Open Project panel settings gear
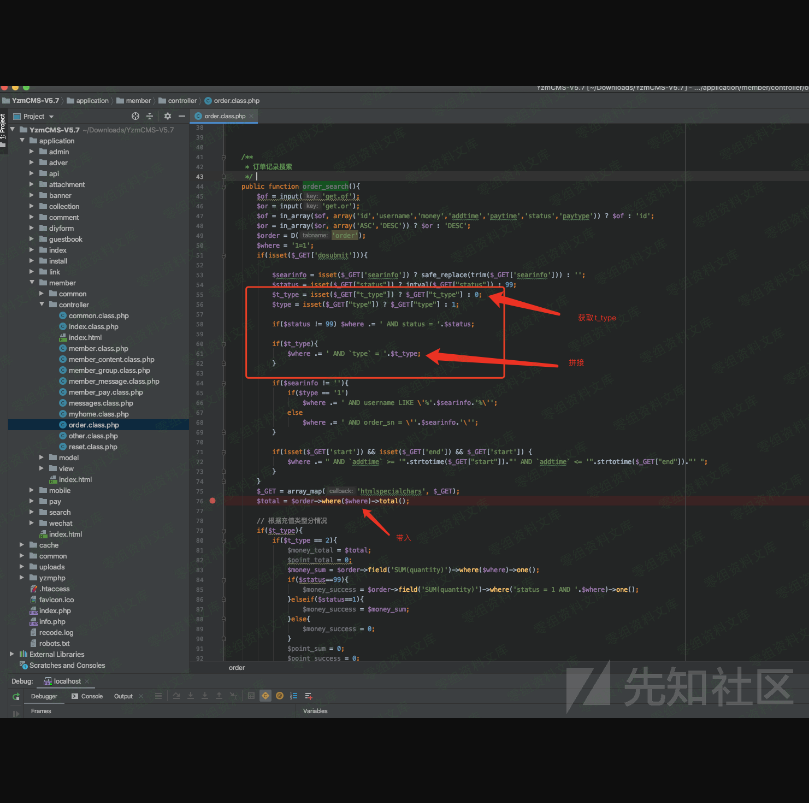This screenshot has height=803, width=809. 167,116
